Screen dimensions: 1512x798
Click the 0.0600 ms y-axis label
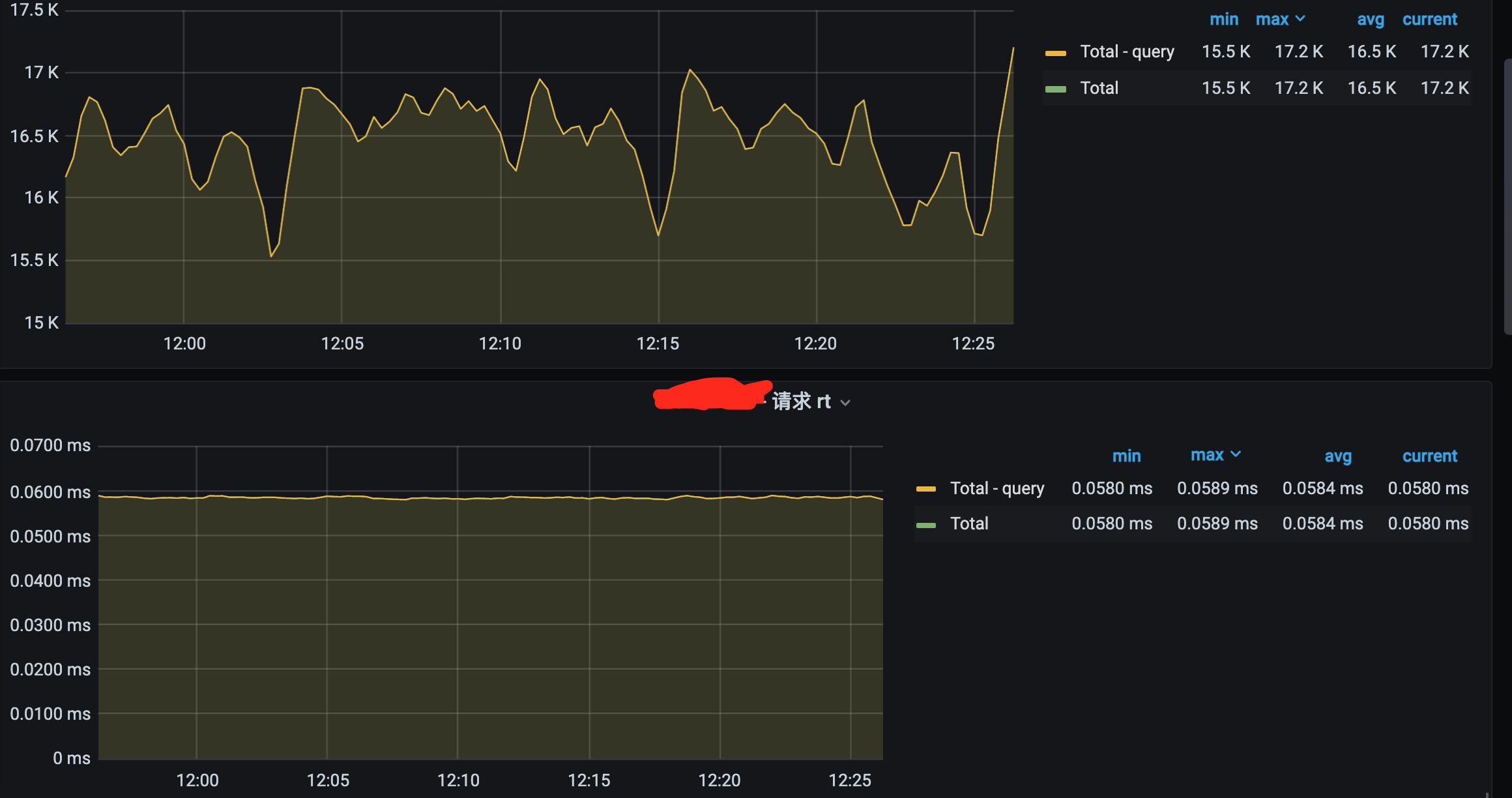[x=50, y=492]
